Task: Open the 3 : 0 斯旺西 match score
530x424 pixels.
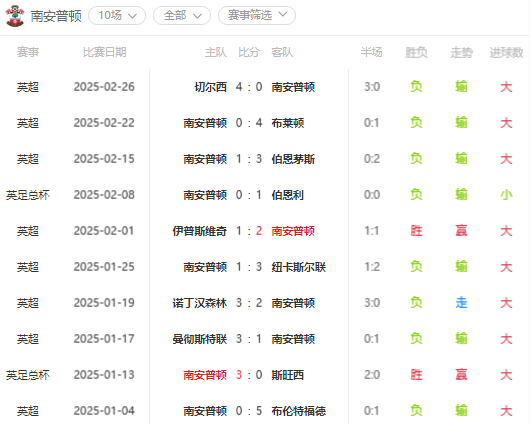Action: click(x=249, y=375)
